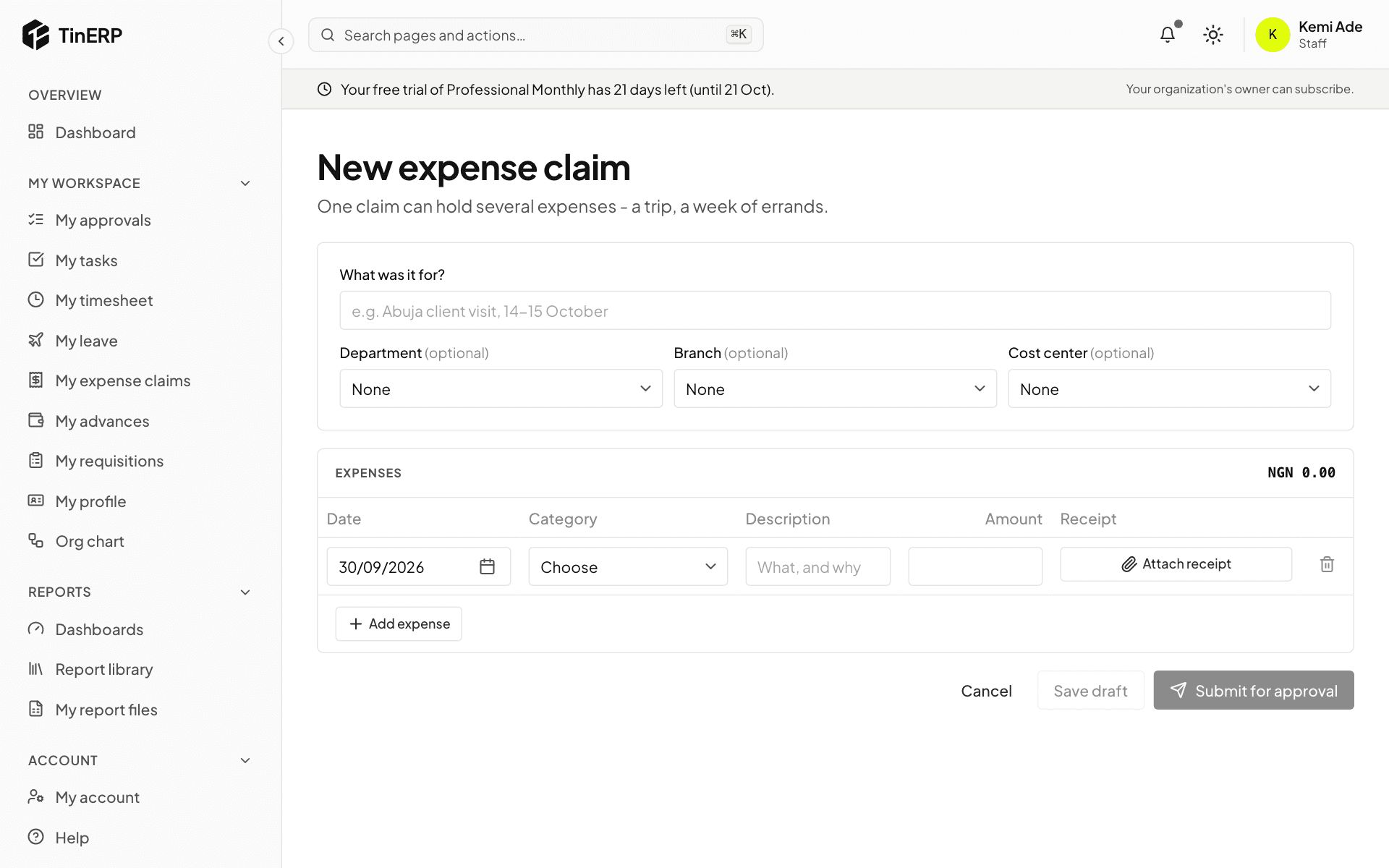Open My report files
Viewport: 1389px width, 868px height.
140,710
